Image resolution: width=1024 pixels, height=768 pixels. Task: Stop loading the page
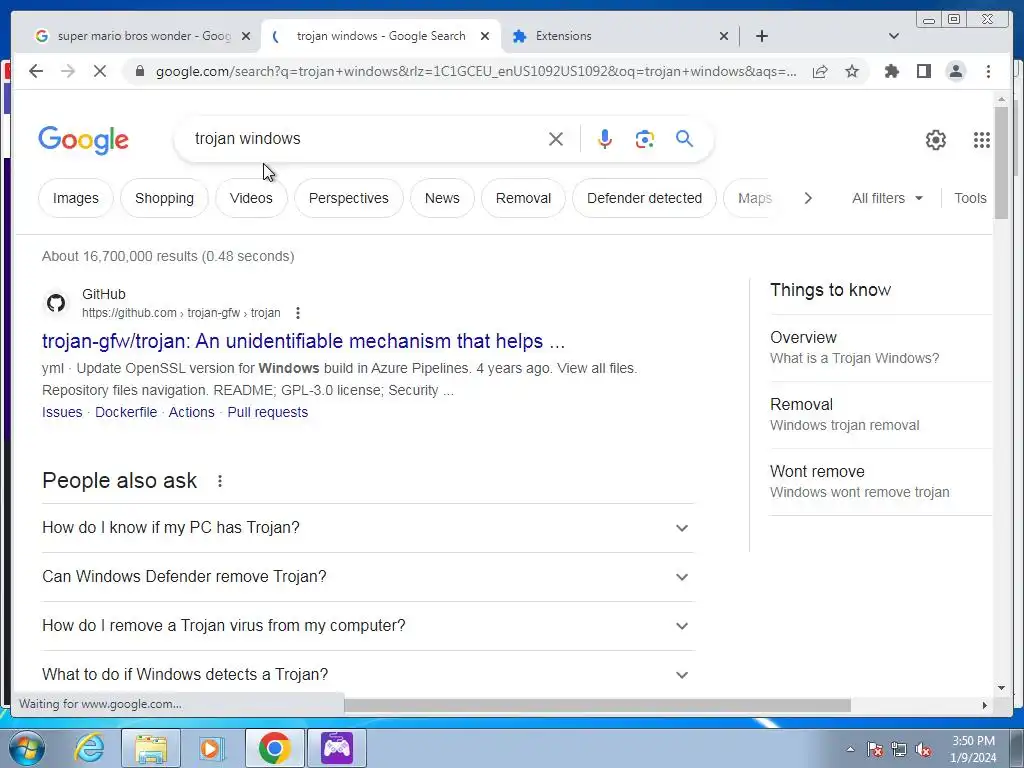click(x=100, y=71)
